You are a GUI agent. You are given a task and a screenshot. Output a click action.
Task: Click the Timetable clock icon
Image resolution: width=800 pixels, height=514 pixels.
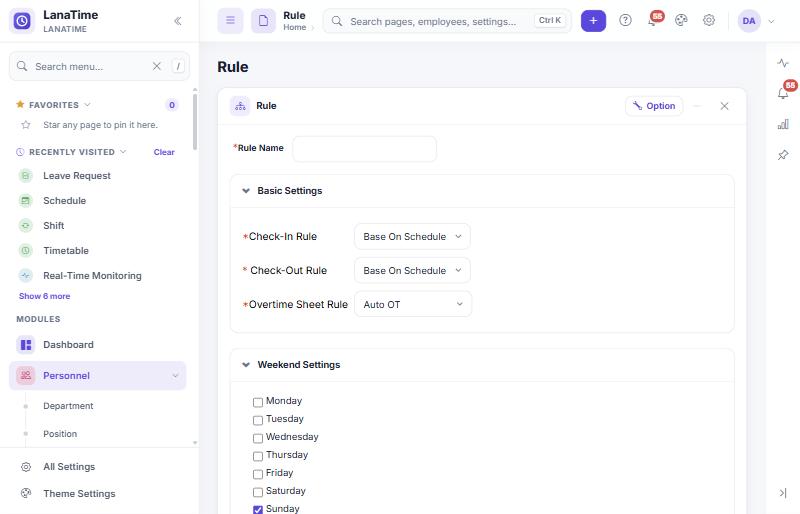26,251
